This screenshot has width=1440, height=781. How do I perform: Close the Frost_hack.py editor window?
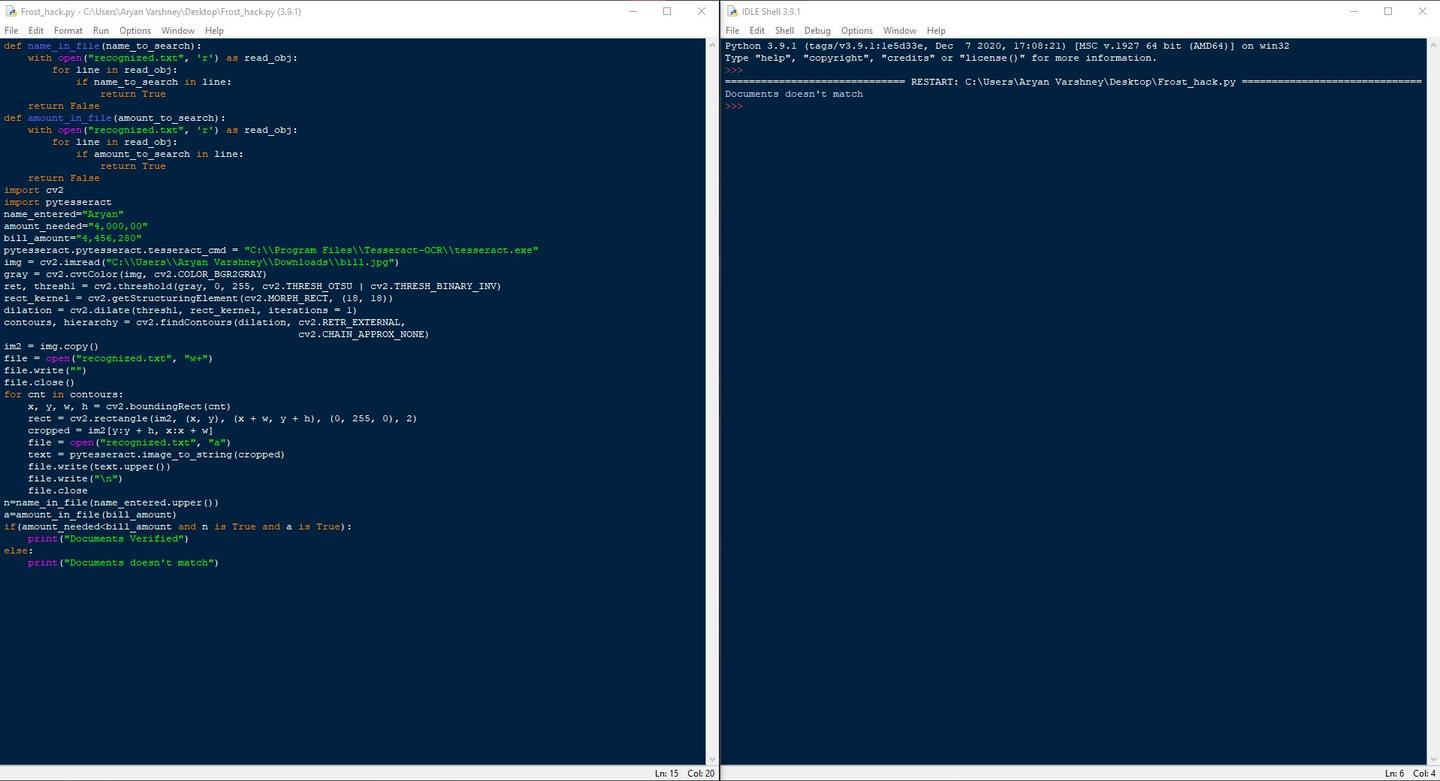point(701,12)
